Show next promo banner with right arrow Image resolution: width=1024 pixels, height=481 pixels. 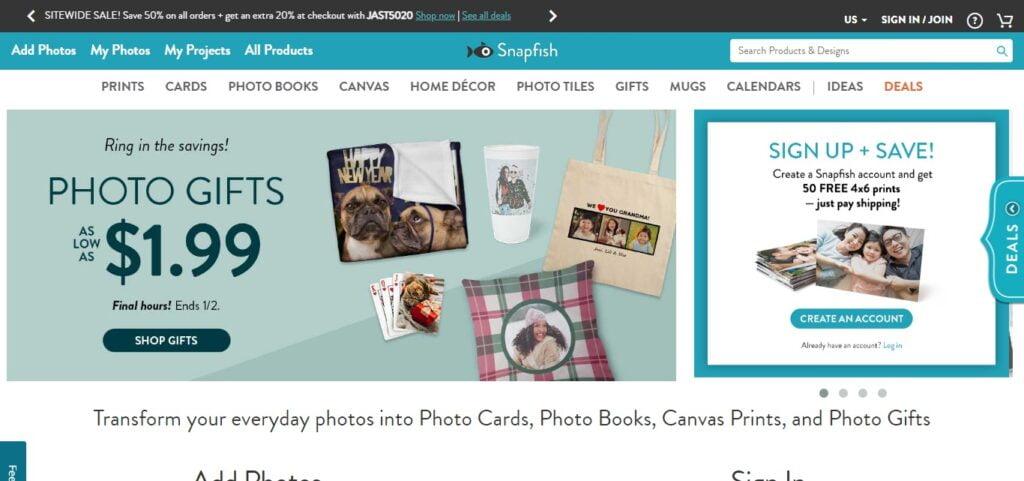(x=552, y=16)
